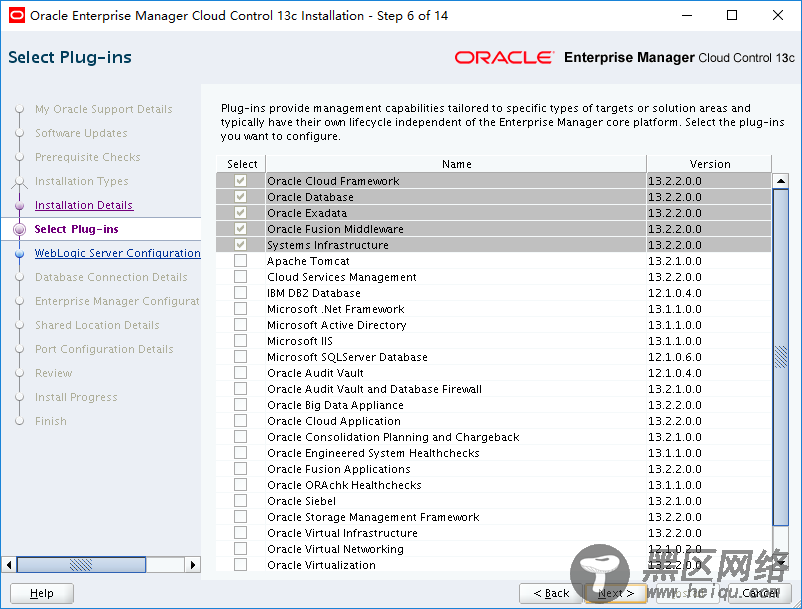Check Oracle Consolidation Planning and Chargeback box
Viewport: 802px width, 609px height.
click(240, 437)
